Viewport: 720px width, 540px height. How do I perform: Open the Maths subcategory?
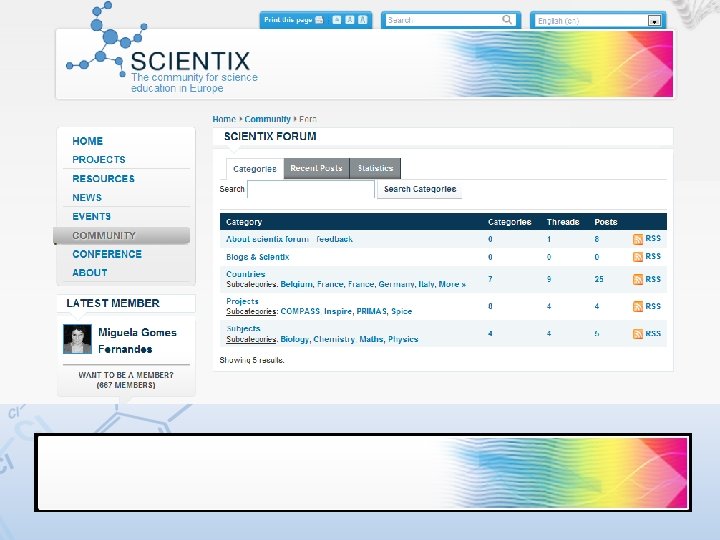click(x=371, y=339)
